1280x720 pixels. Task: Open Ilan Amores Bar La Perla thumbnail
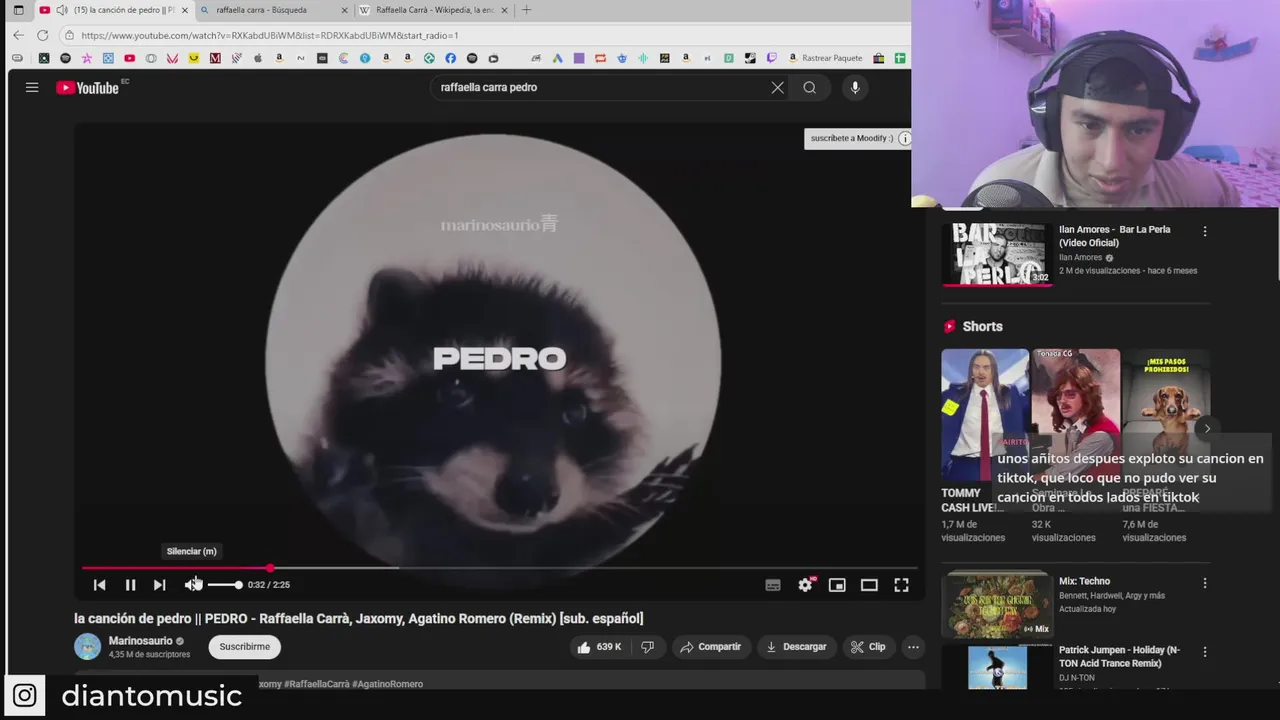(997, 254)
